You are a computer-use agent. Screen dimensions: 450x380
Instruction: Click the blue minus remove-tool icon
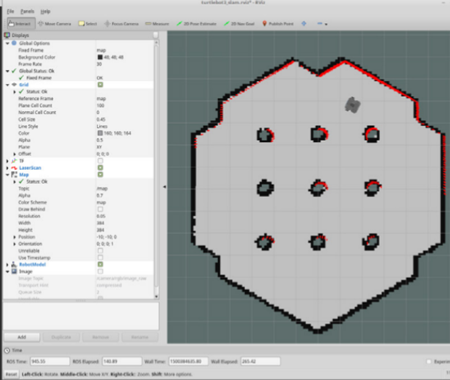(x=320, y=24)
